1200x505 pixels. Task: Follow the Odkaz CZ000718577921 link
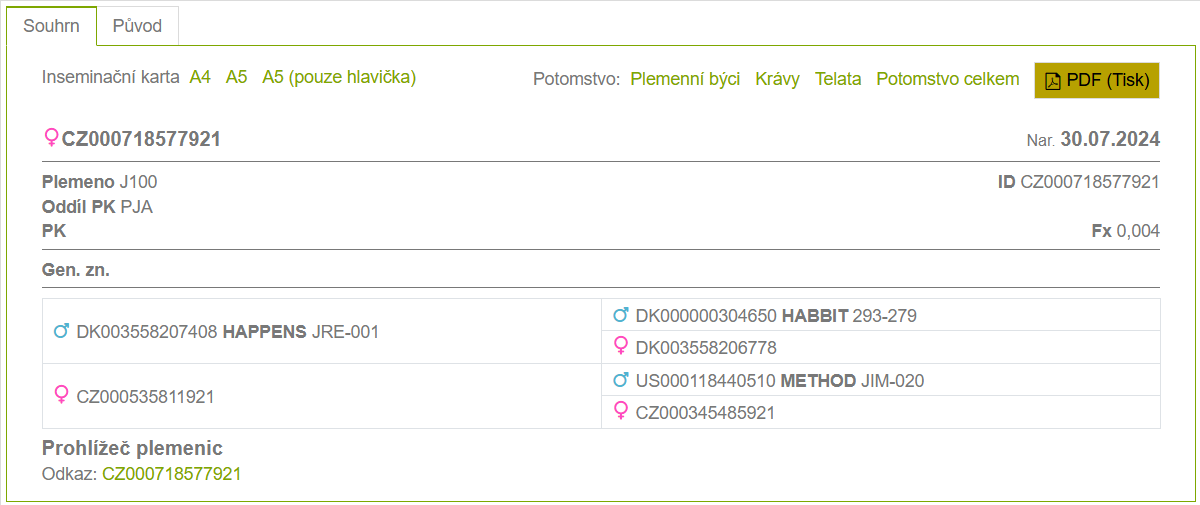pos(172,473)
